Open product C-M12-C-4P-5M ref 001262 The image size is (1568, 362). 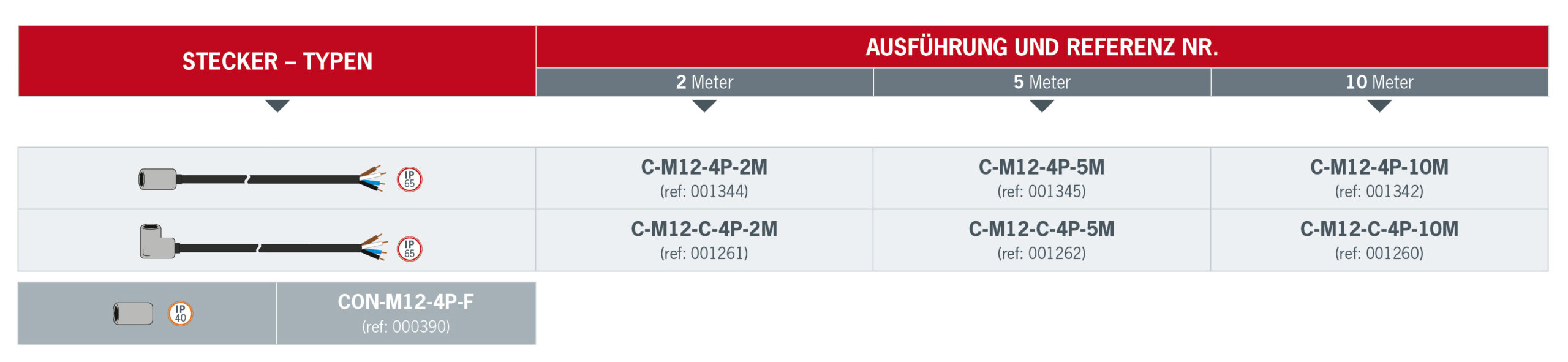1042,240
